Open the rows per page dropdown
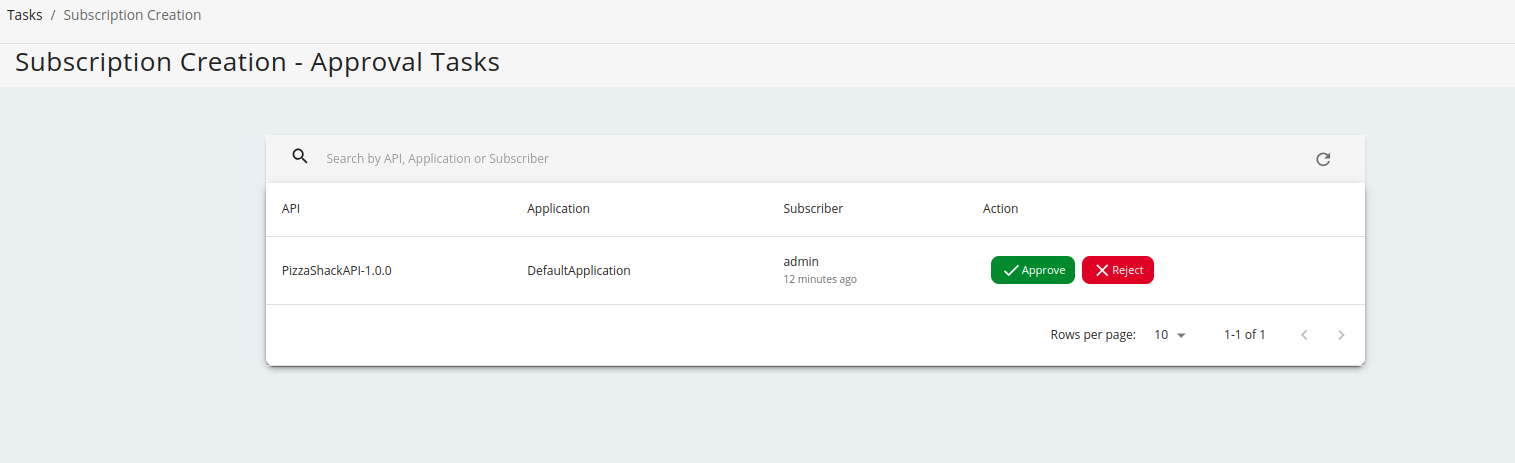Image resolution: width=1515 pixels, height=463 pixels. click(1169, 335)
